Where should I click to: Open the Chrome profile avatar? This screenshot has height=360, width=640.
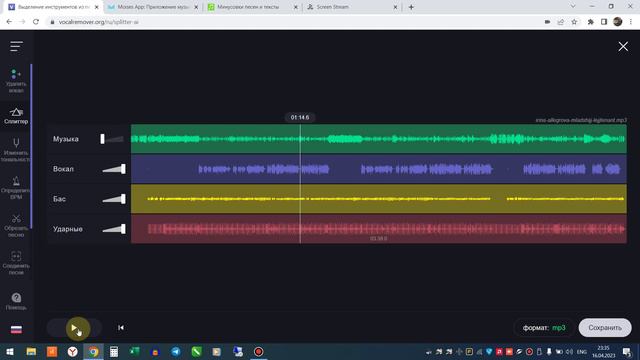618,22
